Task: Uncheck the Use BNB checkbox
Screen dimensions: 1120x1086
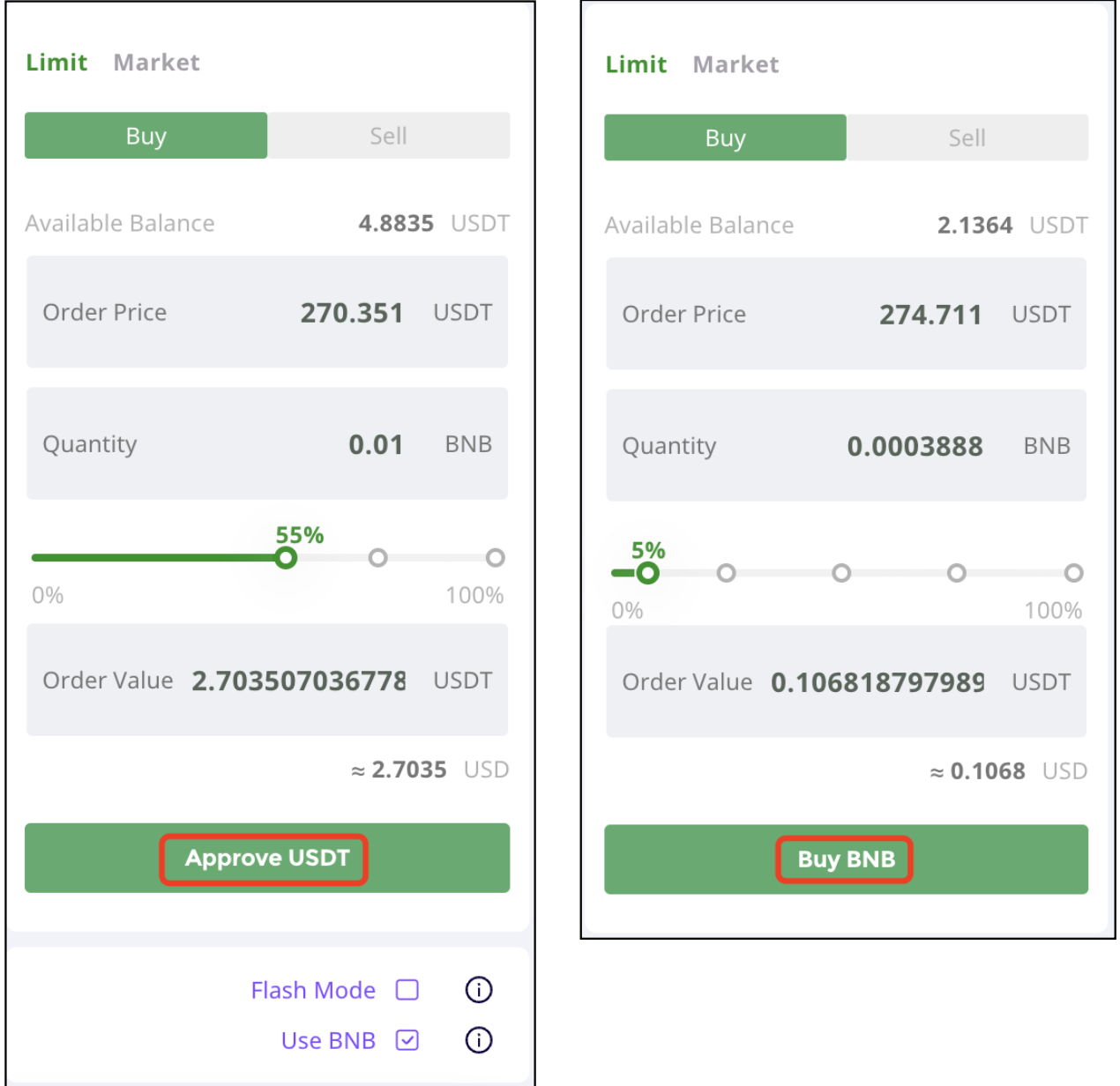Action: coord(407,1040)
